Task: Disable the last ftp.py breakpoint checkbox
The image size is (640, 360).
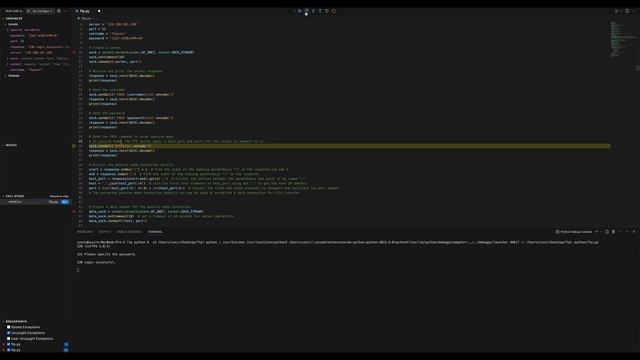Action: pos(9,350)
